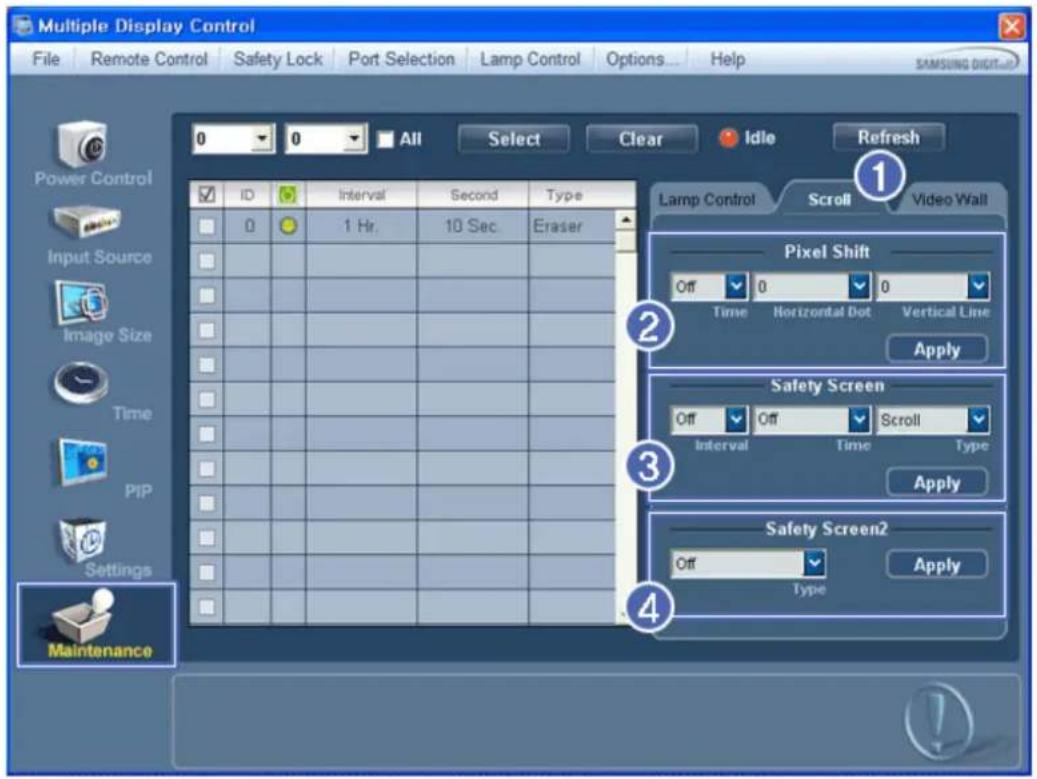Select the '1 Hr.' interval cell
The width and height of the screenshot is (1037, 779).
[361, 226]
